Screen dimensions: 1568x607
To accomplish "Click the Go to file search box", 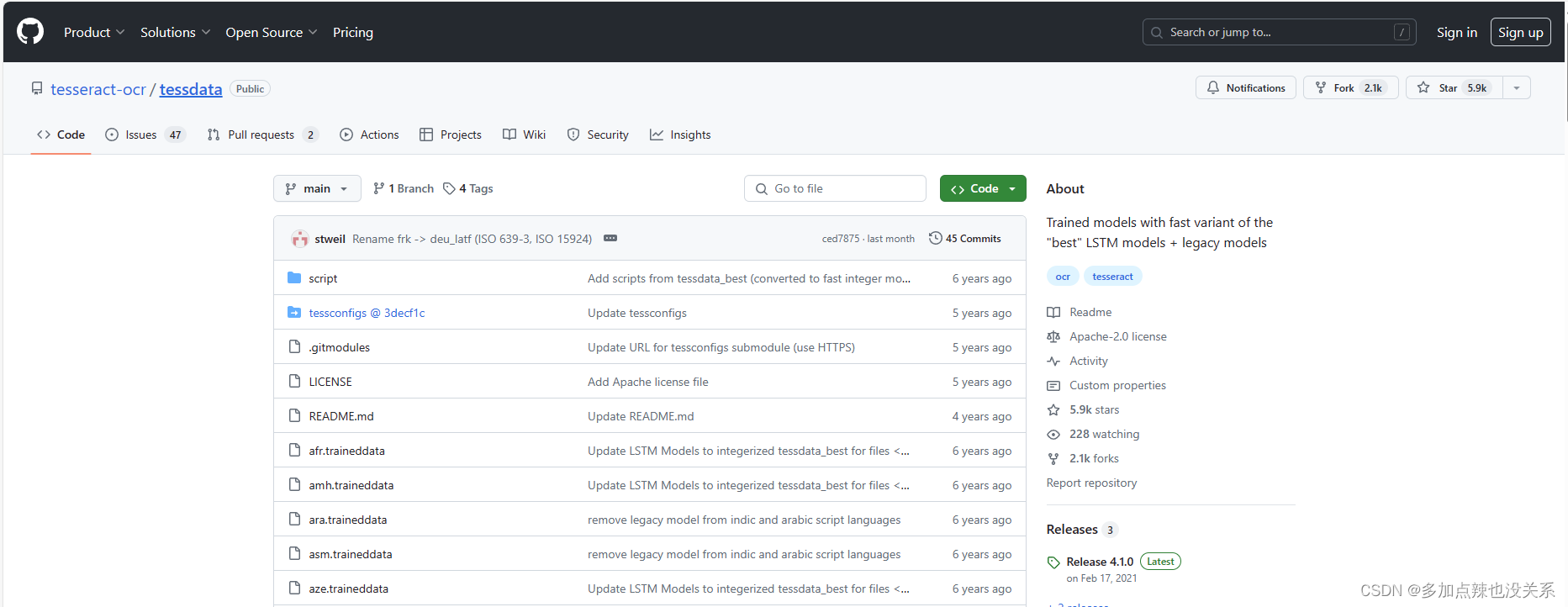I will click(x=835, y=188).
